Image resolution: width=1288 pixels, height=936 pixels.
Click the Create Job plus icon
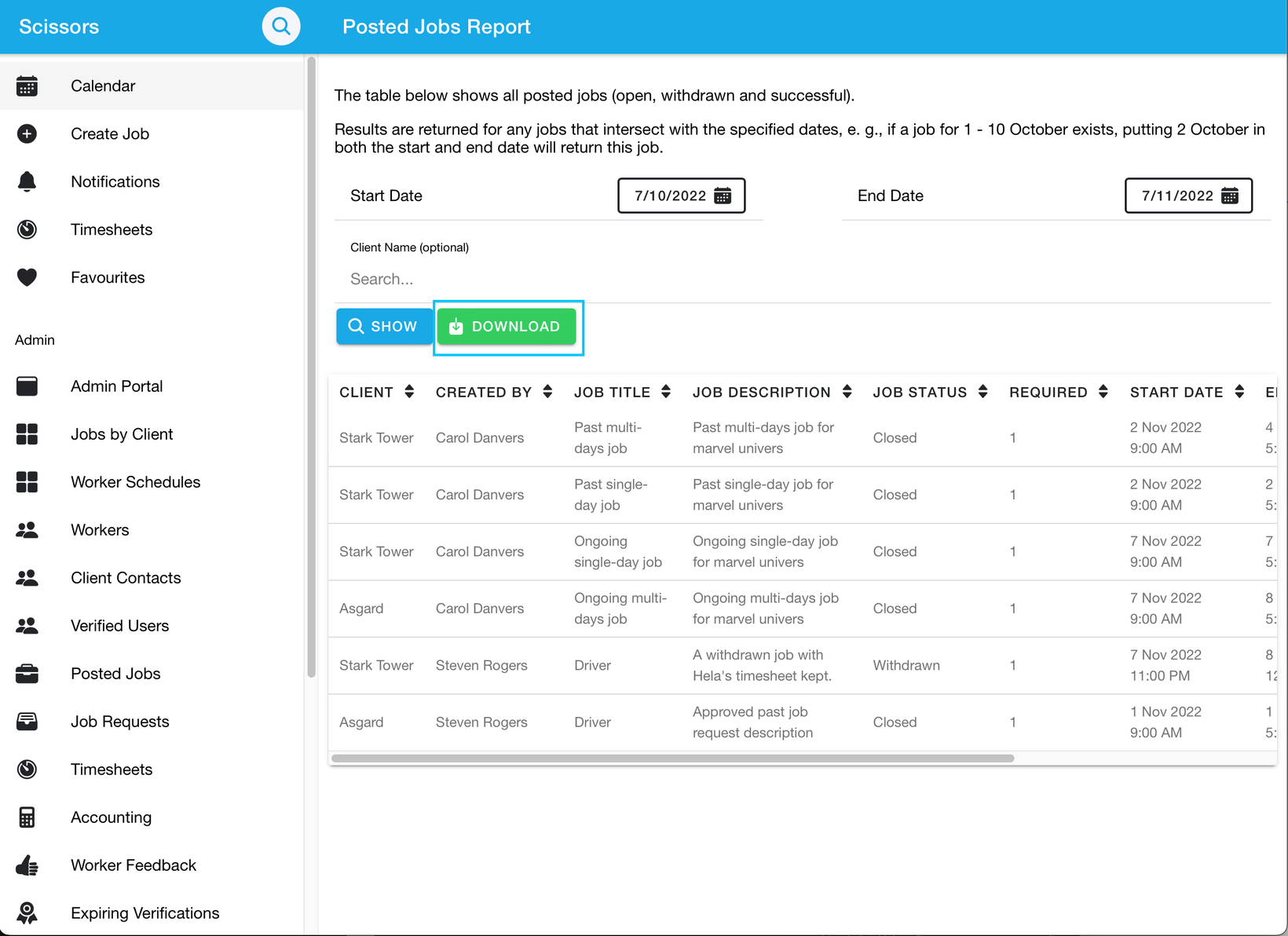pyautogui.click(x=27, y=134)
